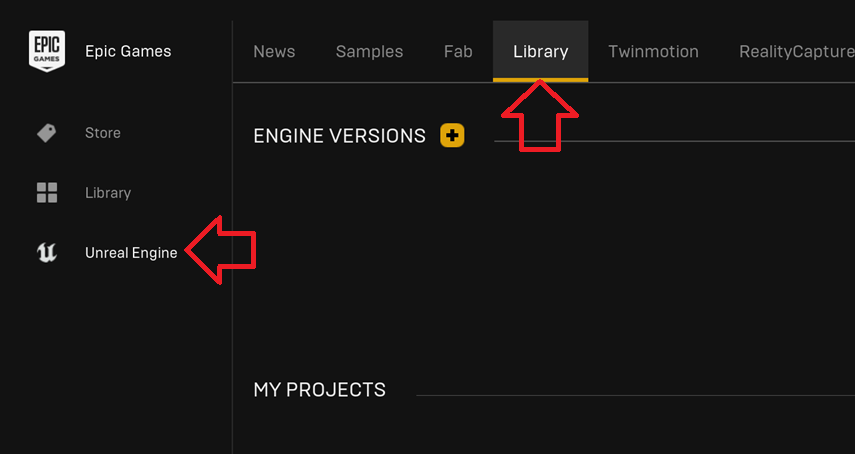Click red arrow pointing at Unreal Engine
Screen dimensions: 855x454
tap(220, 250)
